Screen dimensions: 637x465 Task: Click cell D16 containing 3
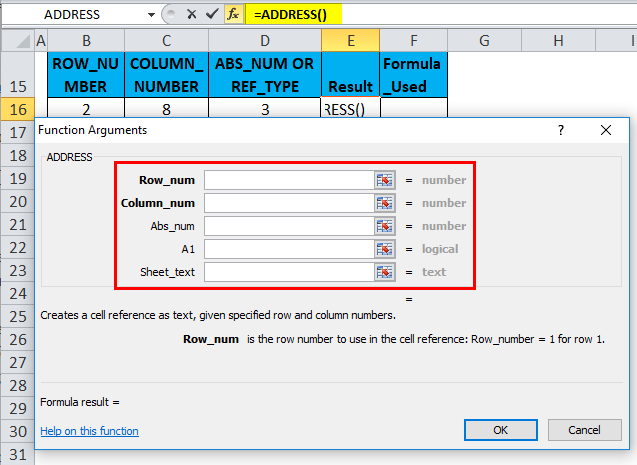265,109
